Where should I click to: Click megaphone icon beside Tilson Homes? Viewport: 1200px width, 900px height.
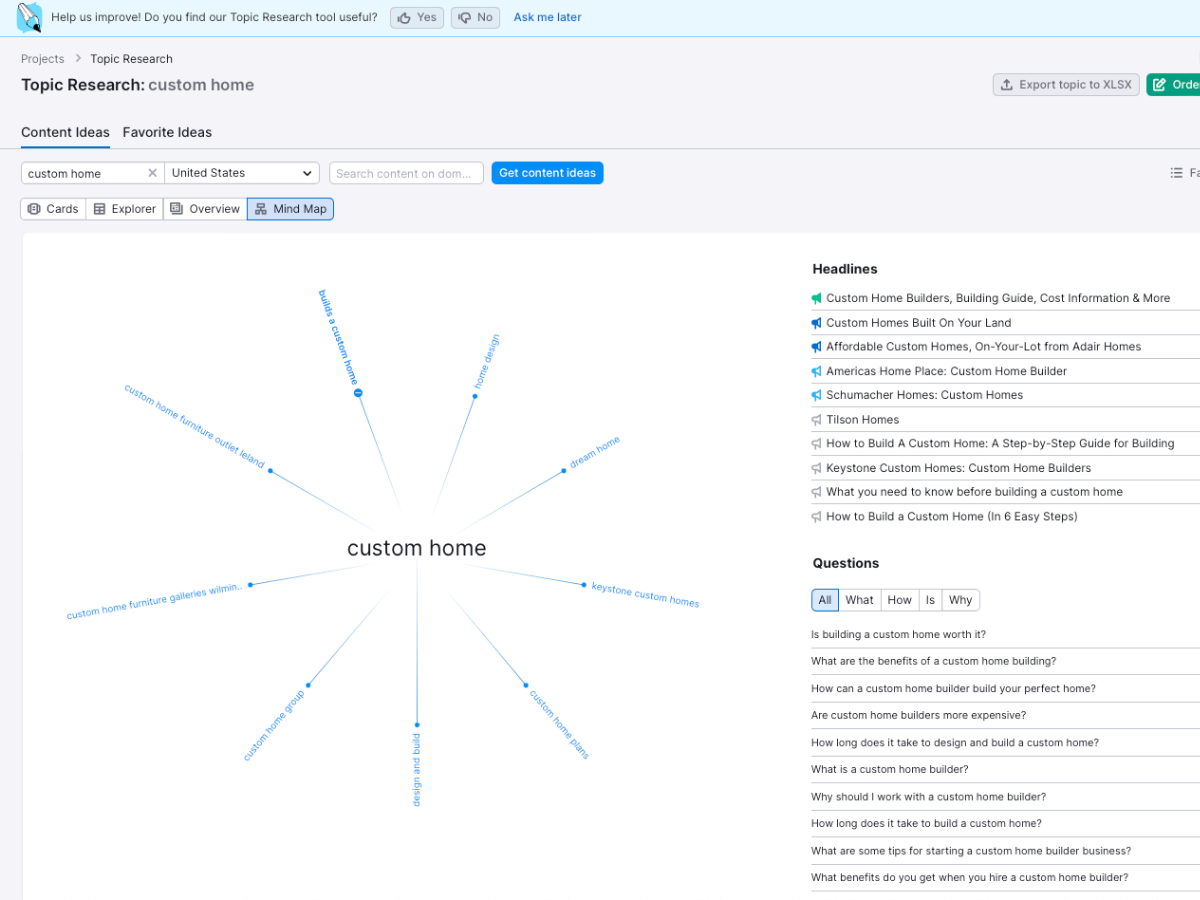817,420
